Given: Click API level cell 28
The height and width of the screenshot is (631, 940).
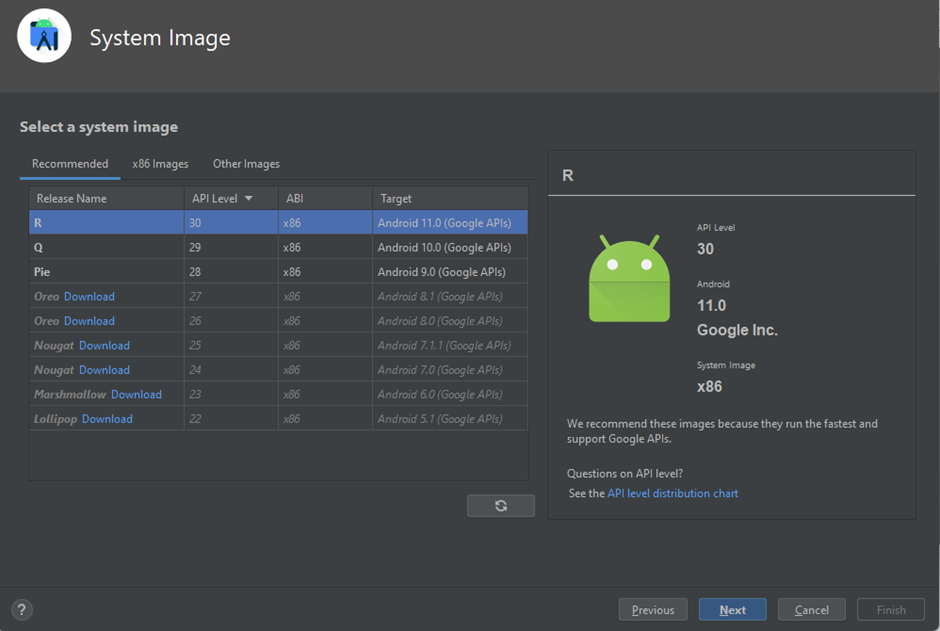Looking at the screenshot, I should pos(231,271).
